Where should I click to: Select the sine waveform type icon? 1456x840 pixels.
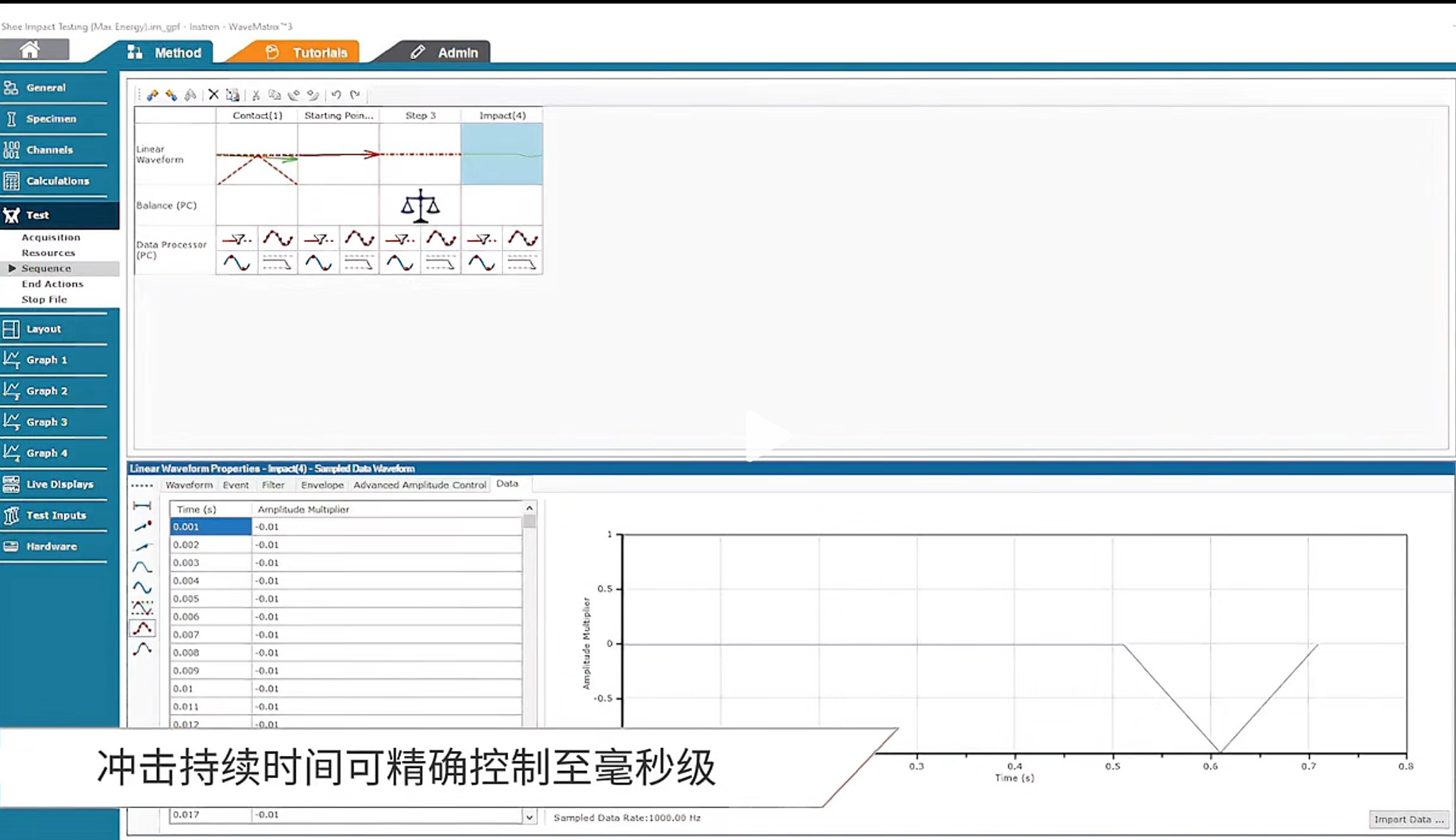(x=143, y=588)
